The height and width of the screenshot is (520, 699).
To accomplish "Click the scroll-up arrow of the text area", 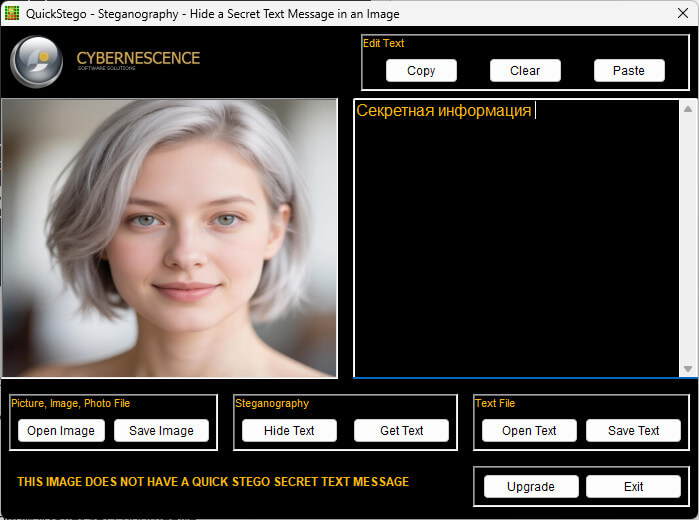I will (x=688, y=109).
